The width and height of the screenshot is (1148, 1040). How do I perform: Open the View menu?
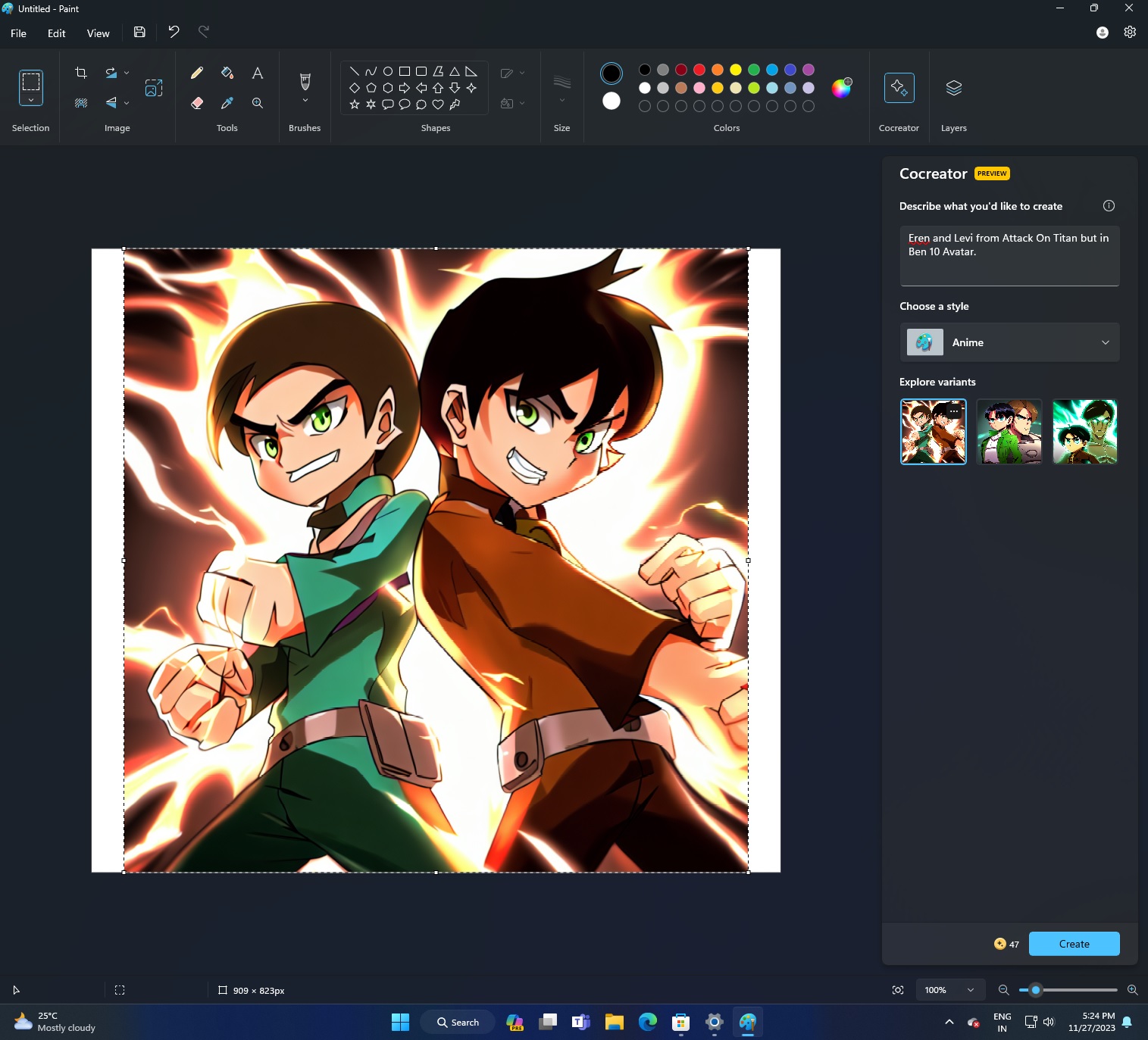[98, 33]
